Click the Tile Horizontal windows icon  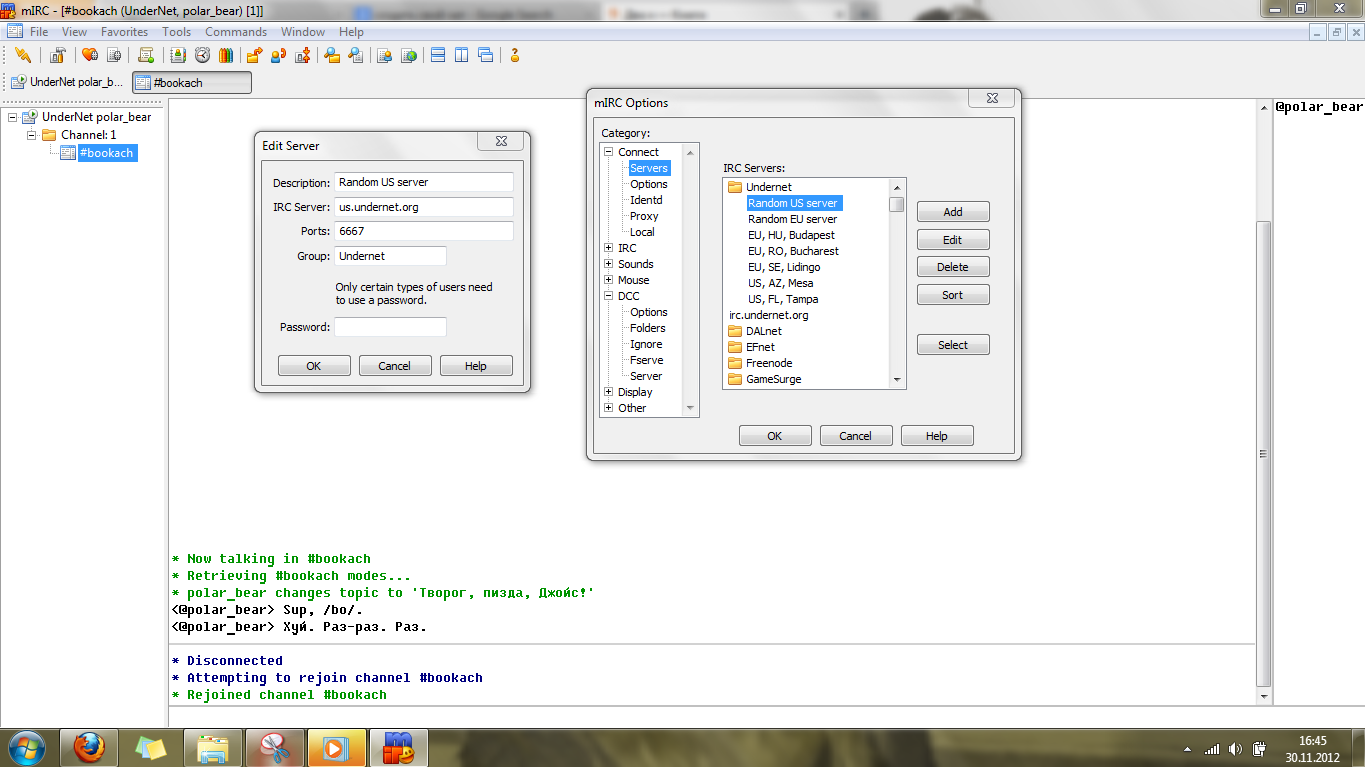coord(437,56)
